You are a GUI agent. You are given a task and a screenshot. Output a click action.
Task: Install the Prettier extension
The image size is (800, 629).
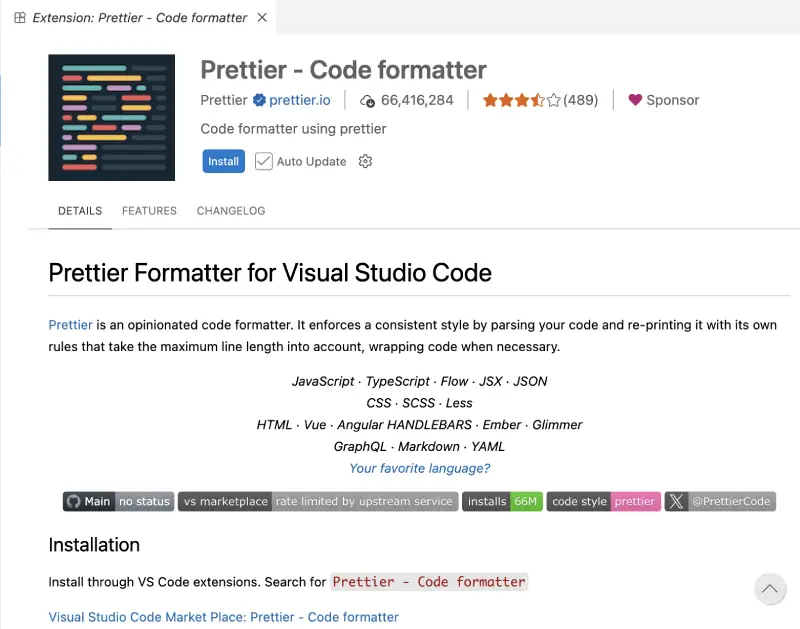[223, 161]
